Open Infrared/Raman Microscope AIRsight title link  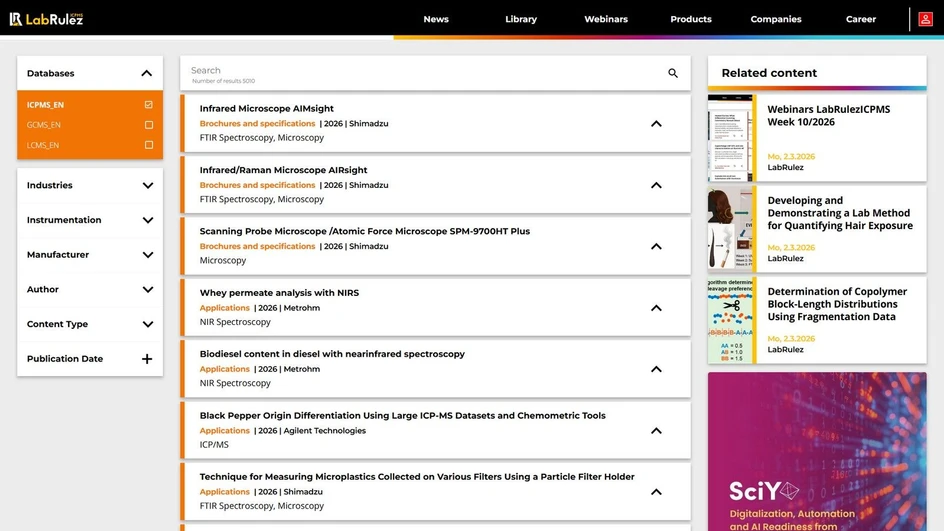click(283, 170)
